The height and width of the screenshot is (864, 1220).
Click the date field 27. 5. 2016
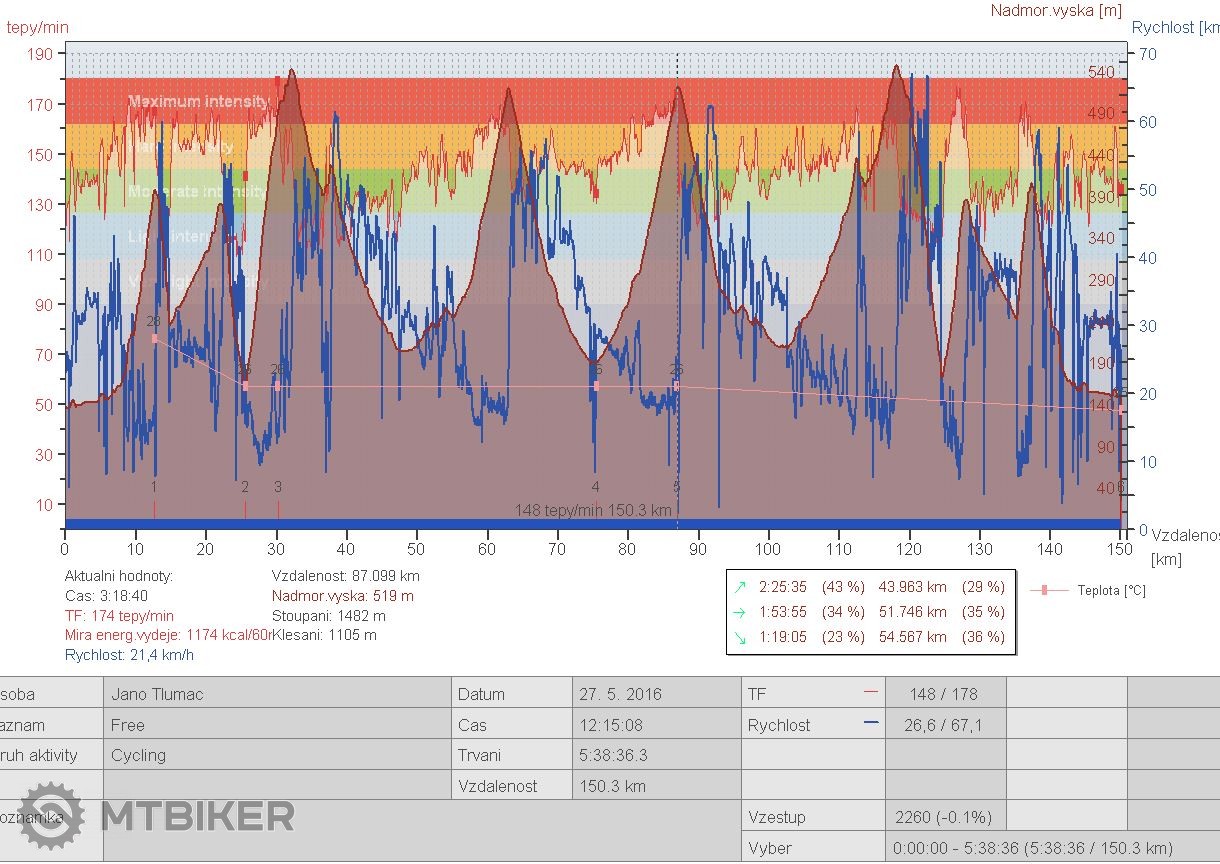pyautogui.click(x=620, y=694)
